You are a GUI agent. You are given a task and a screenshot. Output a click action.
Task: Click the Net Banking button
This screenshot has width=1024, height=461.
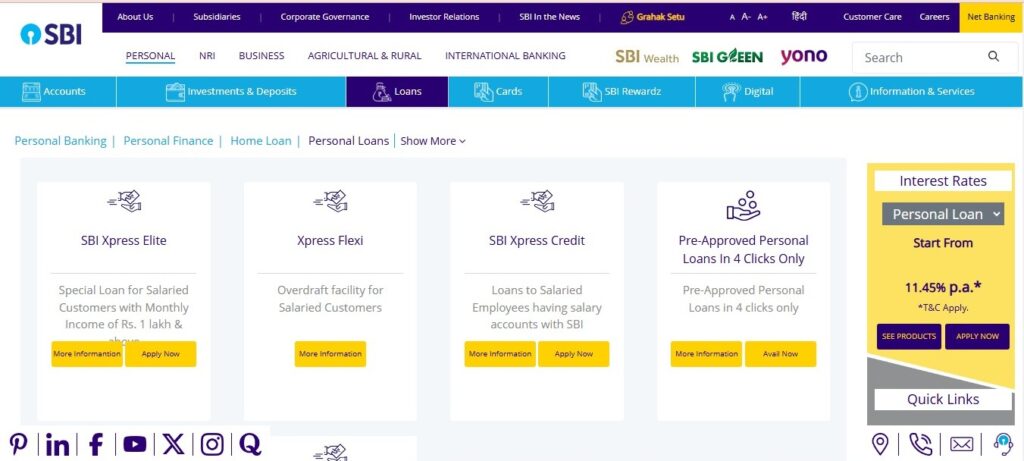coord(990,17)
